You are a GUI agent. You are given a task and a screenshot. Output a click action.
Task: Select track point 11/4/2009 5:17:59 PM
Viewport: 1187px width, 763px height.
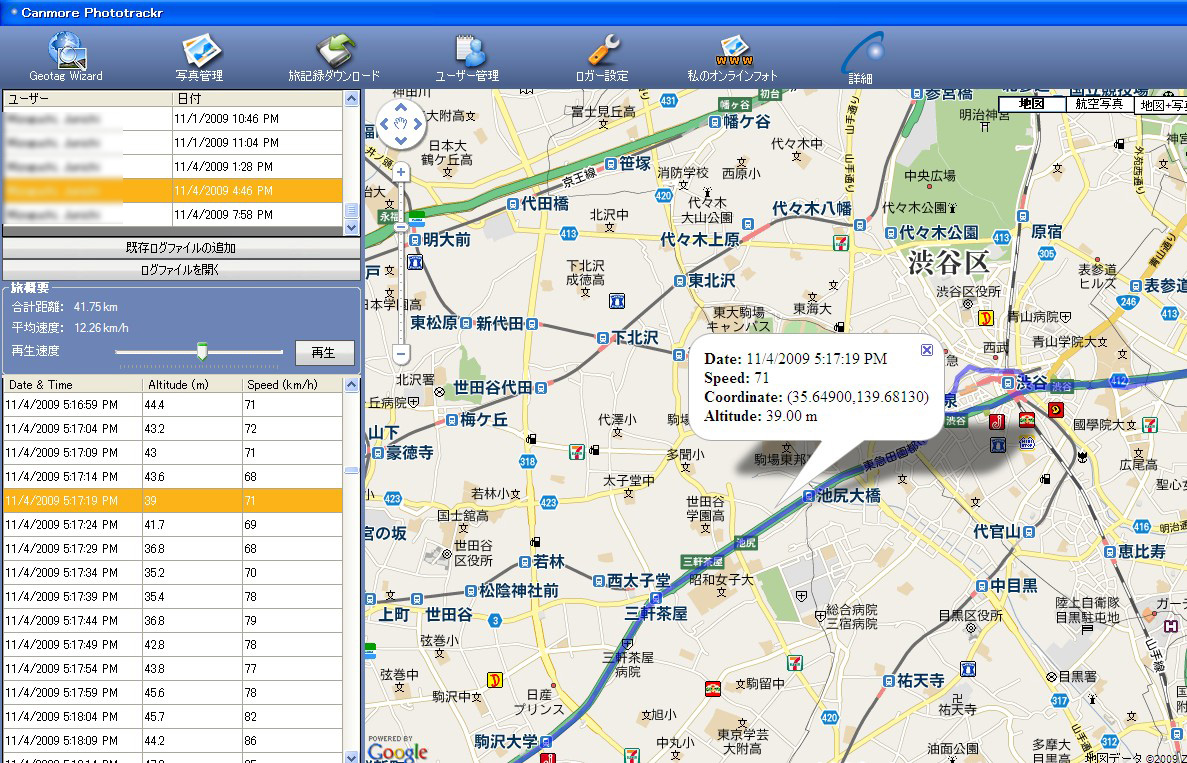pos(173,693)
